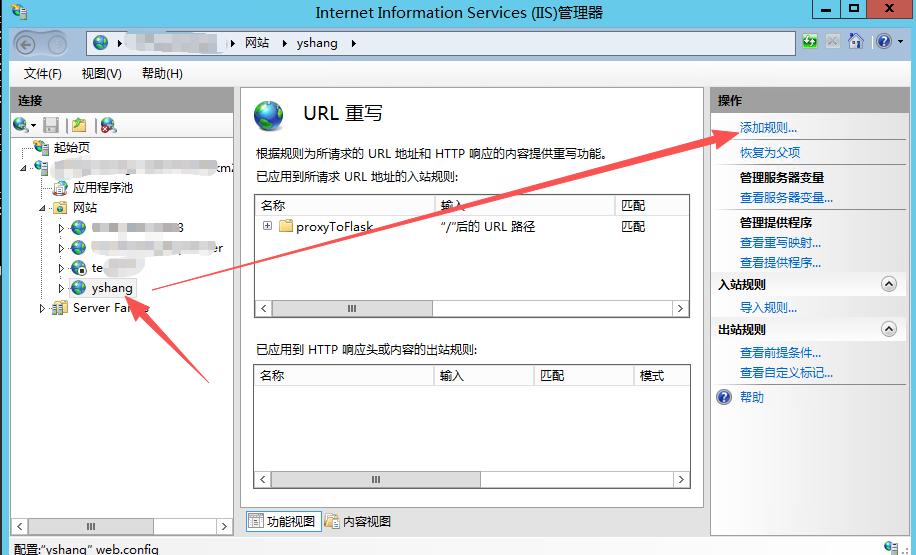Open the 文件(F) menu
The image size is (916, 555).
coord(43,73)
